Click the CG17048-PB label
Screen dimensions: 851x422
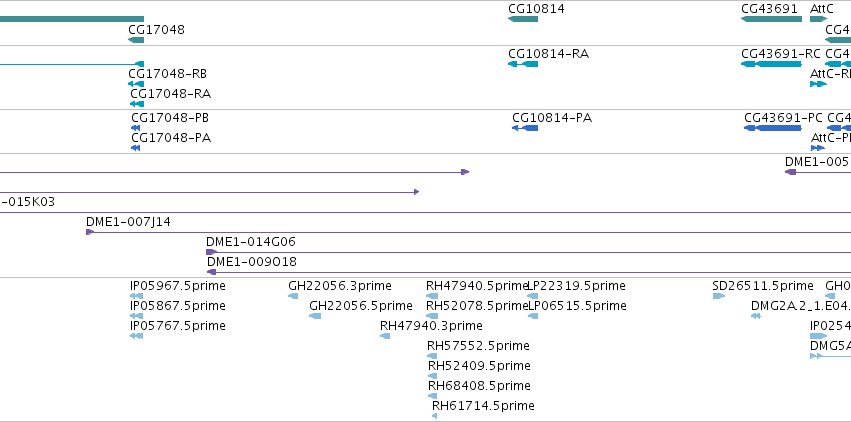tap(170, 118)
